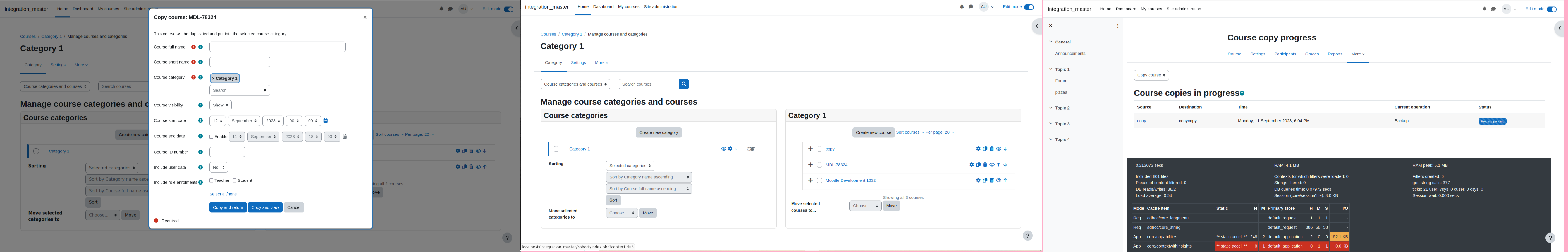Open the start date month September dropdown
This screenshot has width=1568, height=252.
[244, 121]
